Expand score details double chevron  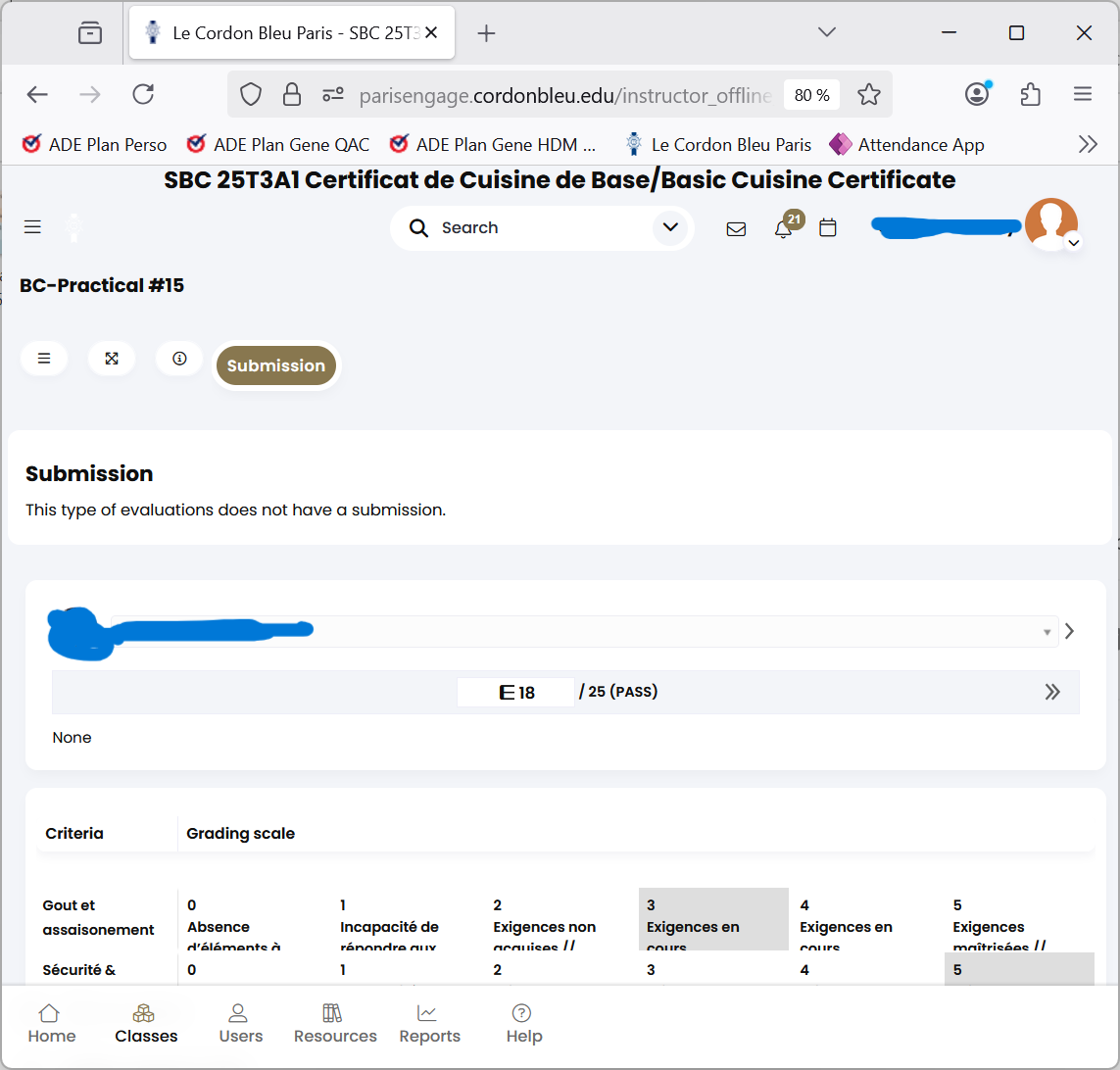point(1052,692)
